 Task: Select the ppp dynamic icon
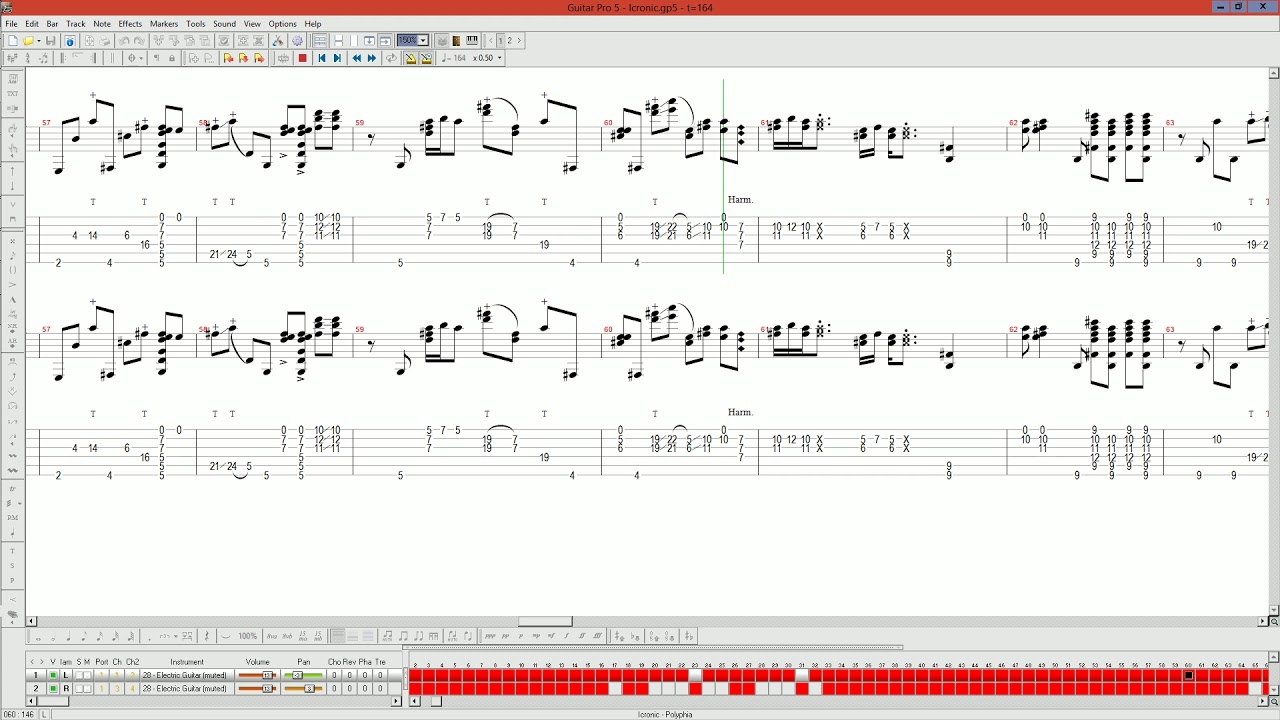pos(490,636)
